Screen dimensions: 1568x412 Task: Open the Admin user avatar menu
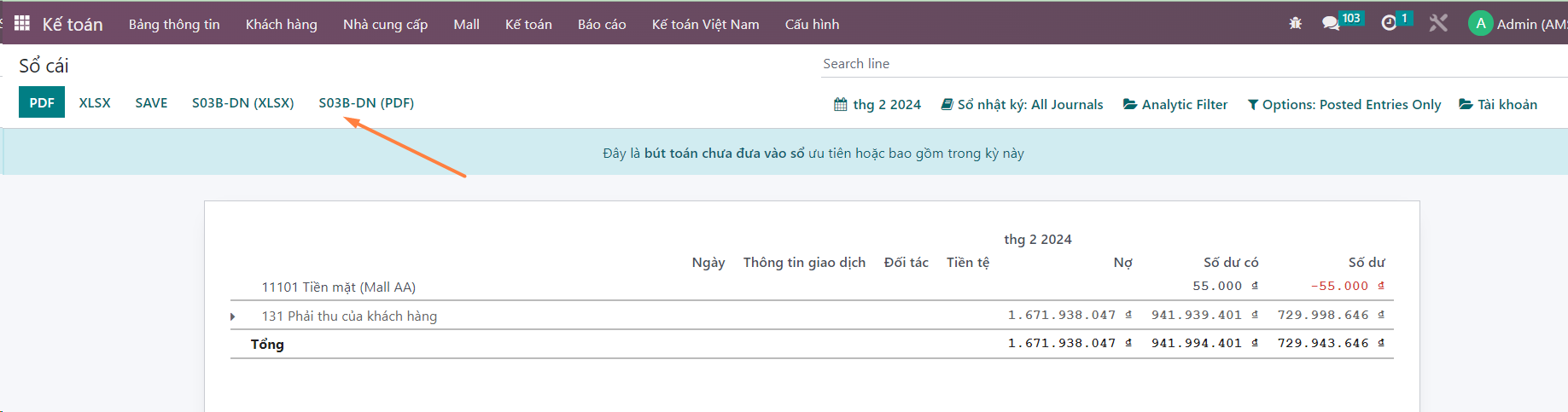(1517, 24)
